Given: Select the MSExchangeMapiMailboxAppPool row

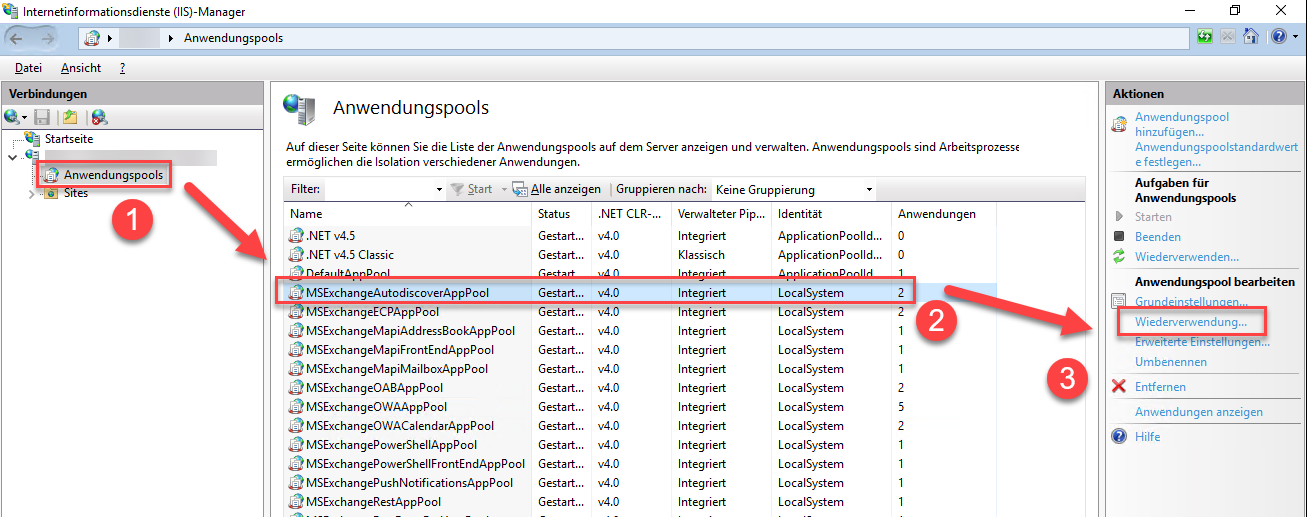Looking at the screenshot, I should [640, 369].
